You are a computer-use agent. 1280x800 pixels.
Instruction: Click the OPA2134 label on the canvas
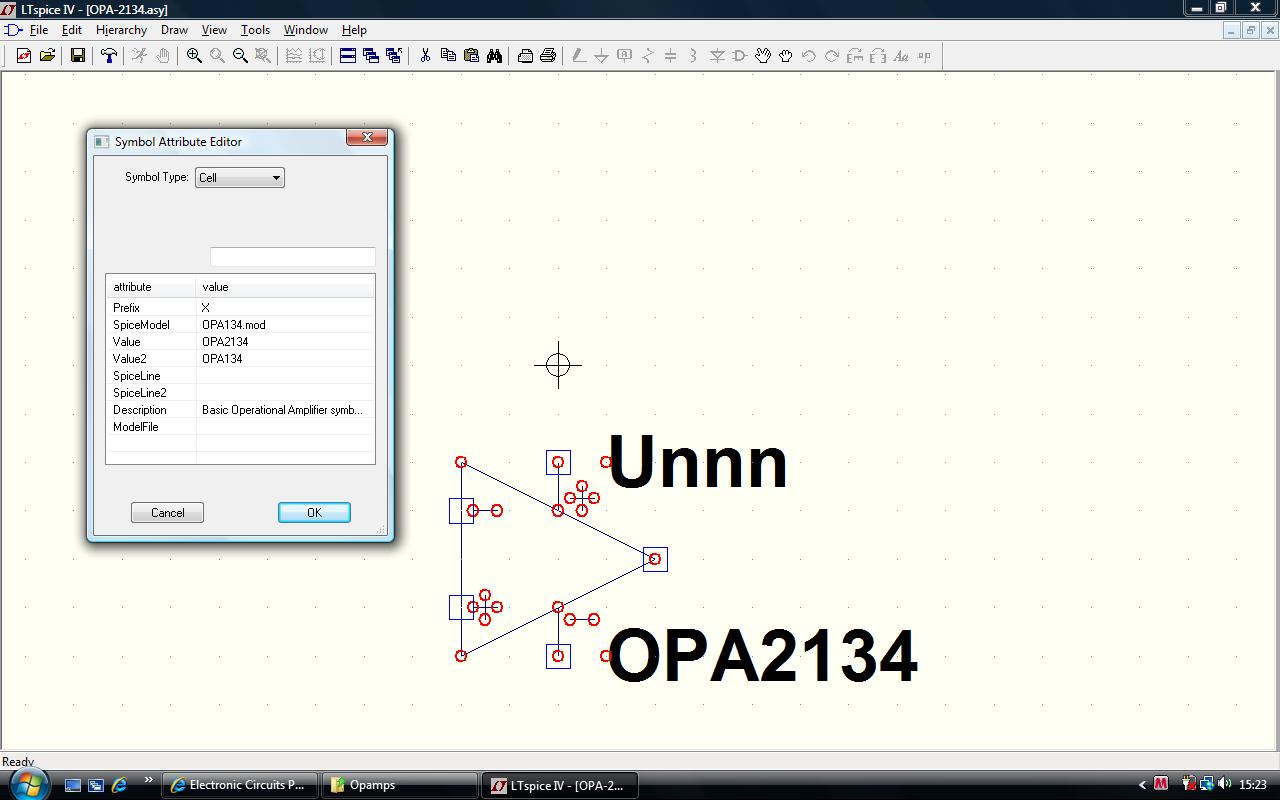(762, 656)
